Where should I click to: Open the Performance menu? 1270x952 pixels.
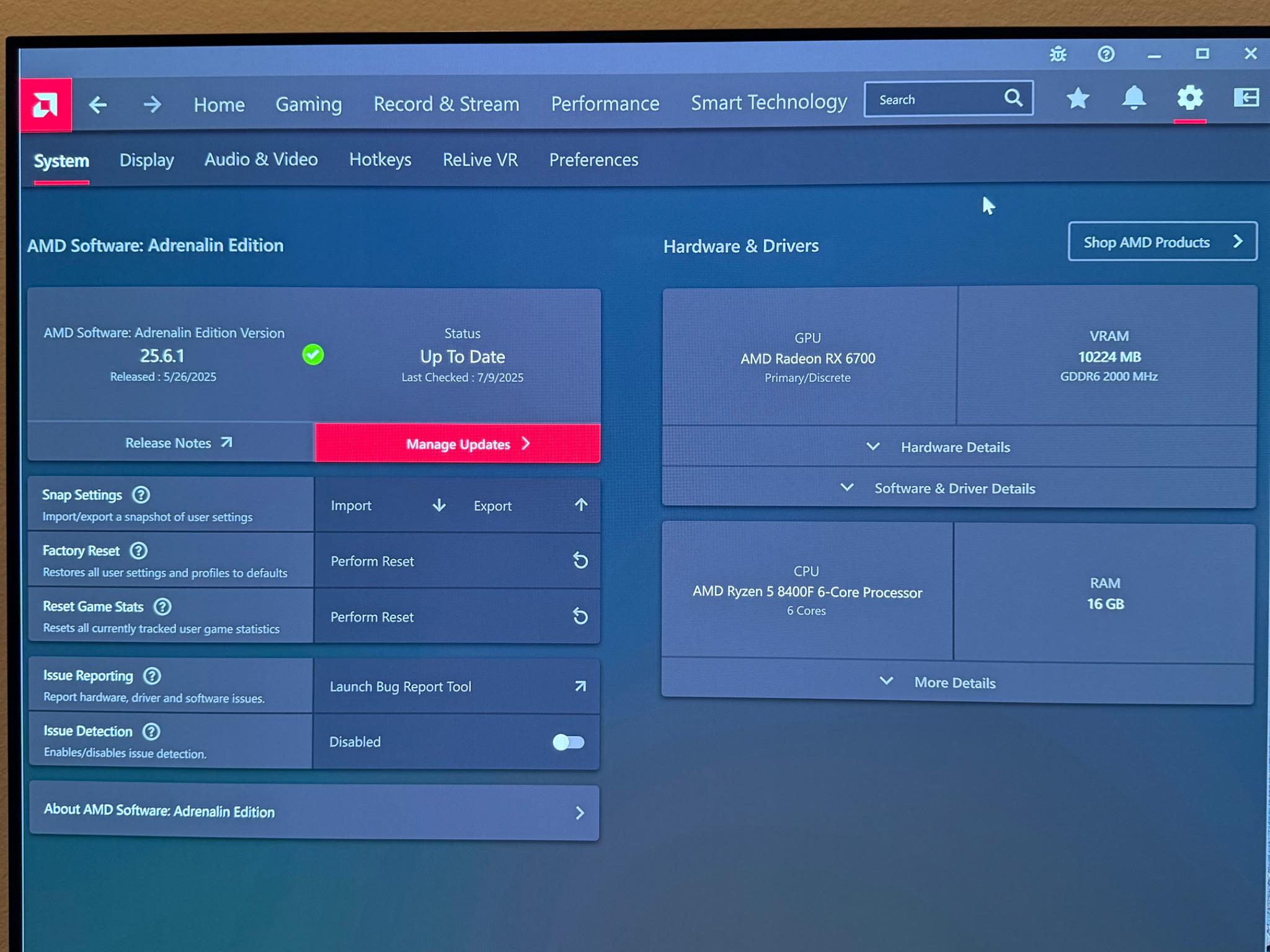[x=605, y=104]
